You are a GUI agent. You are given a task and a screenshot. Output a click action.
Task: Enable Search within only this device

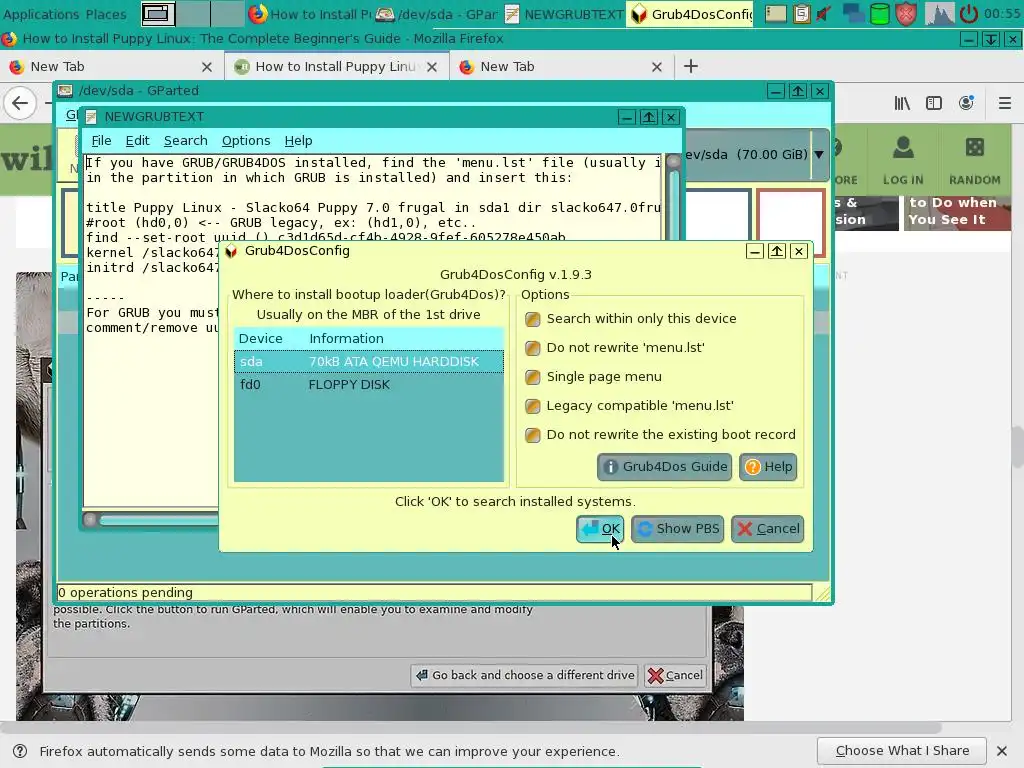[532, 319]
